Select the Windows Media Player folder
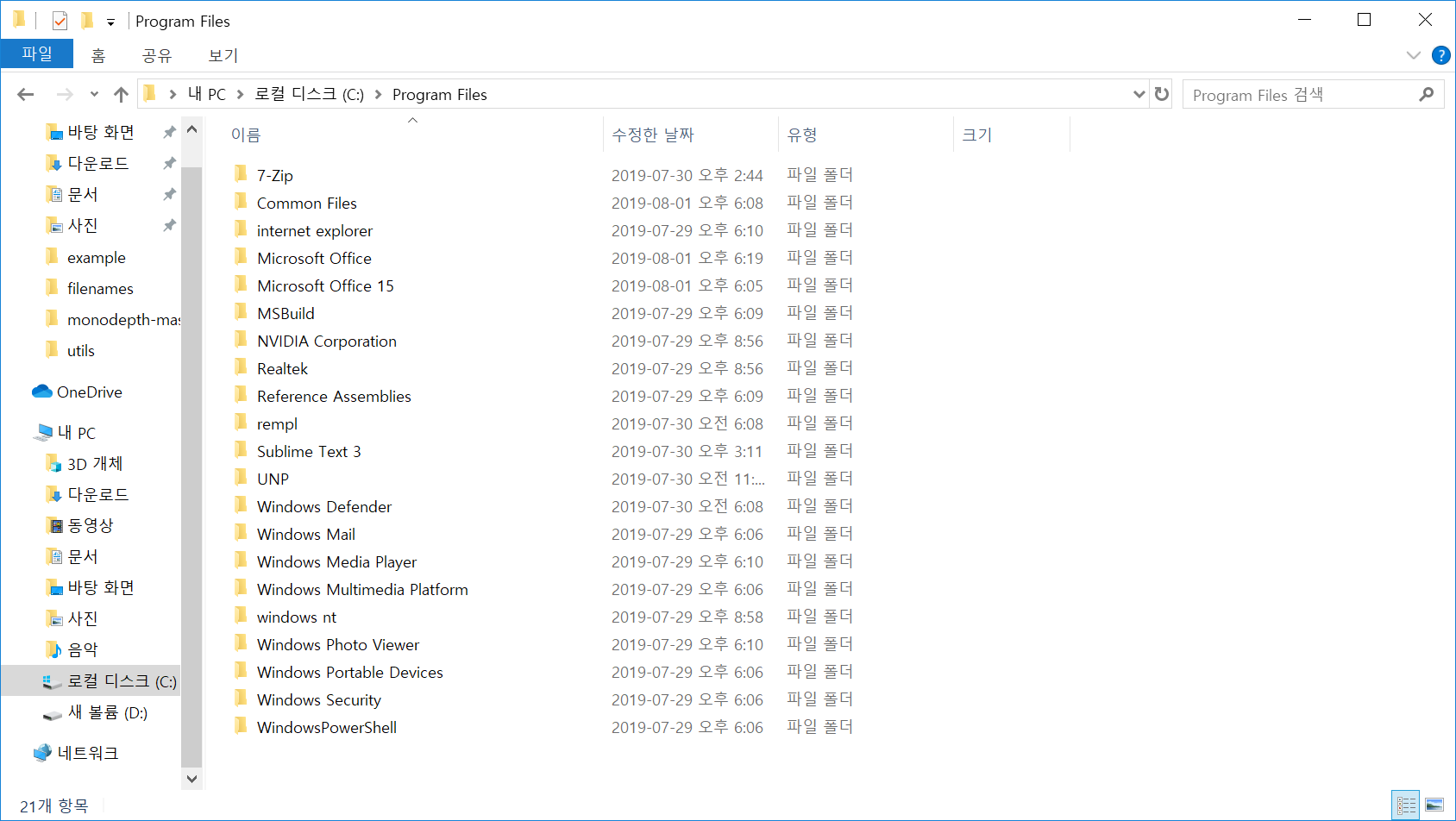 336,561
